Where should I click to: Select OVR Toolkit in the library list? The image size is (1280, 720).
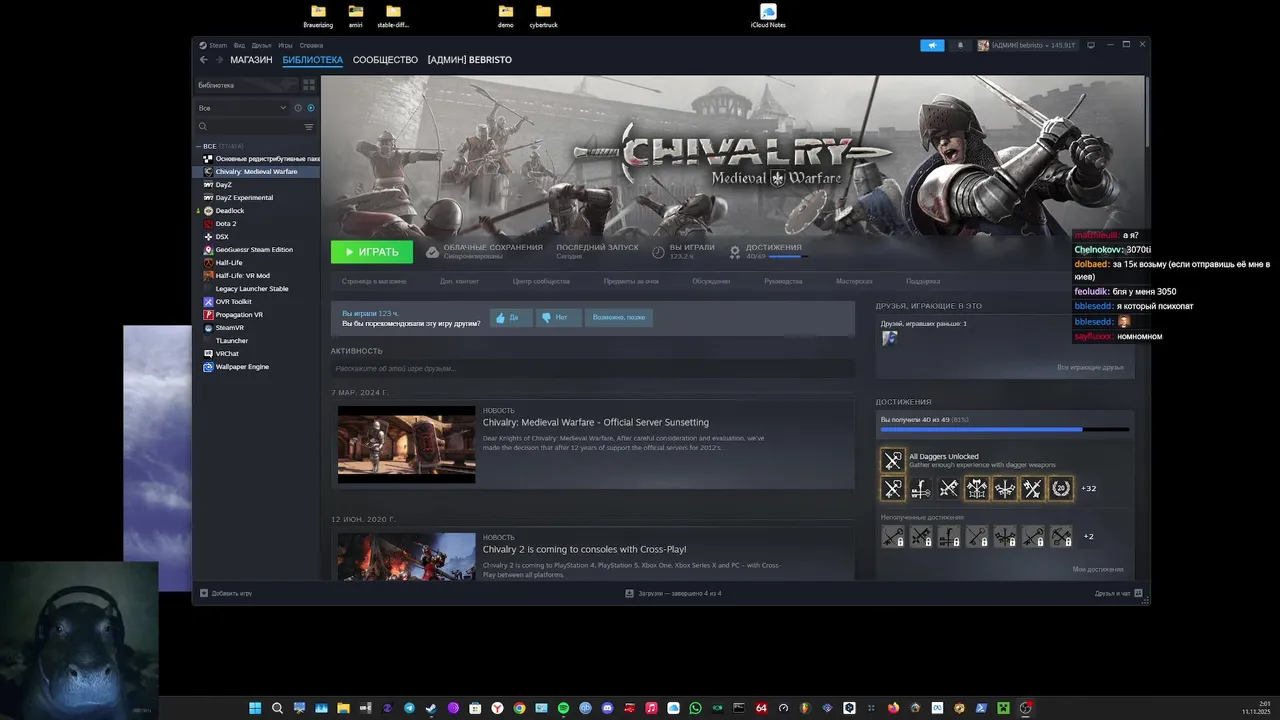pyautogui.click(x=256, y=302)
